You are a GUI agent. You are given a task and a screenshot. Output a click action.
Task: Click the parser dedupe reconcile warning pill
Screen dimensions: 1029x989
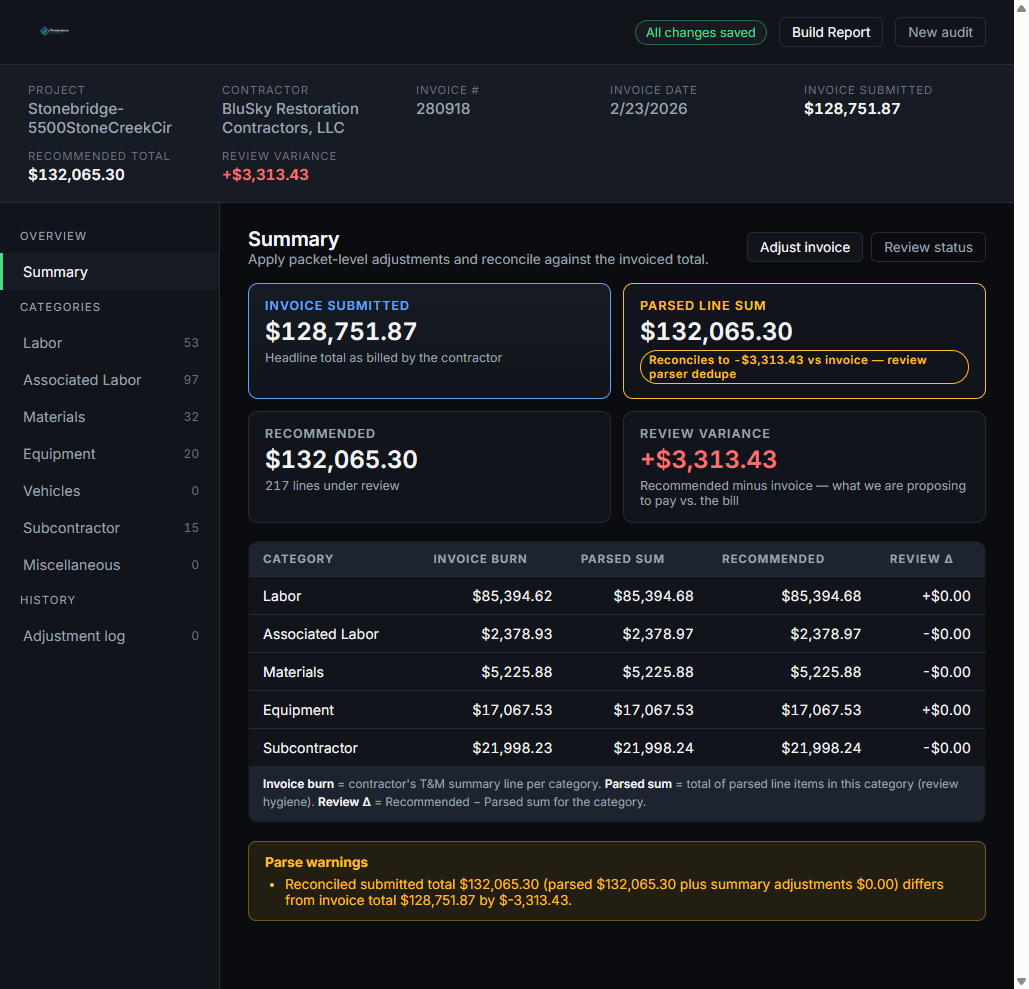point(804,367)
